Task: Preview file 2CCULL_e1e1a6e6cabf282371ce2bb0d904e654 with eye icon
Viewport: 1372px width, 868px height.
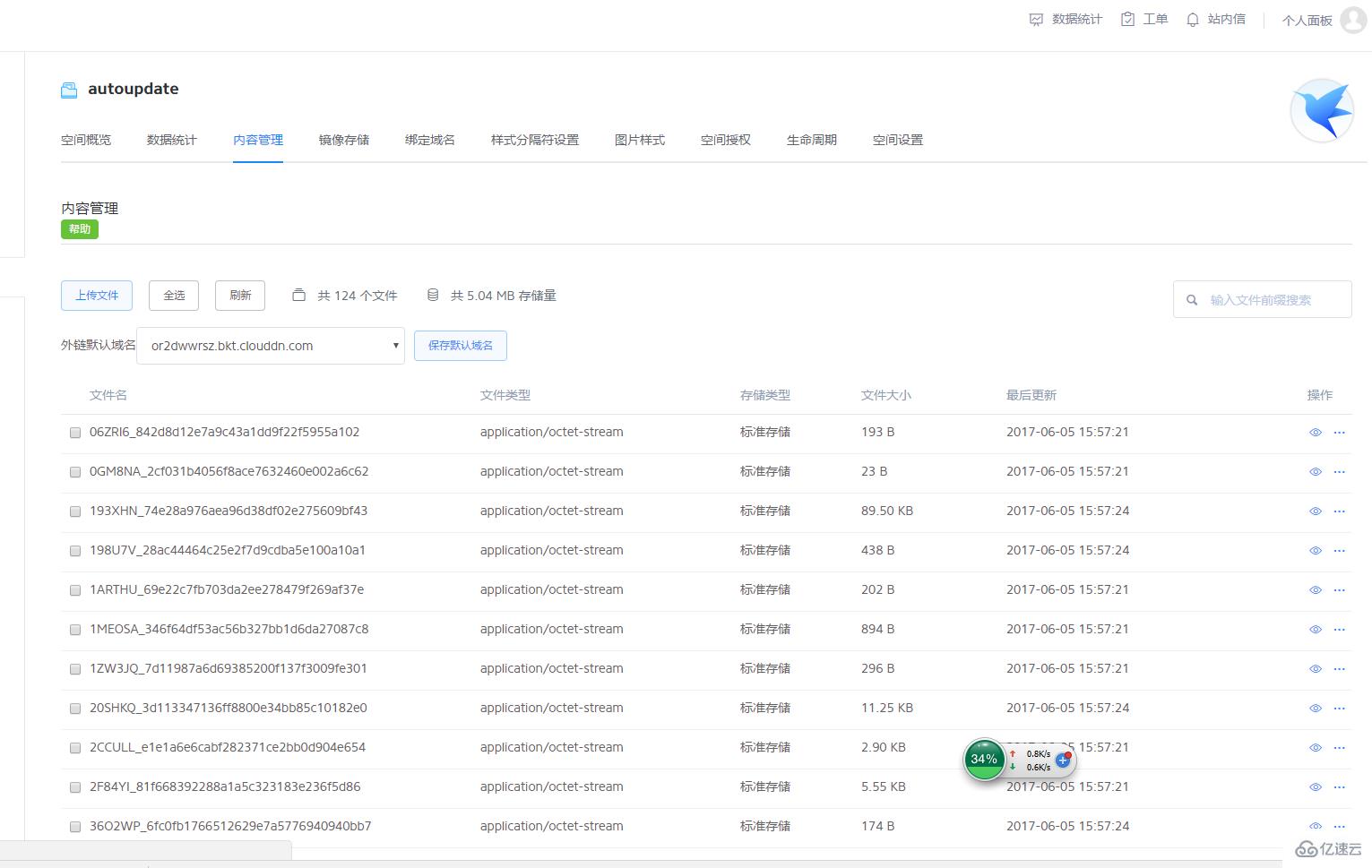Action: click(x=1316, y=748)
